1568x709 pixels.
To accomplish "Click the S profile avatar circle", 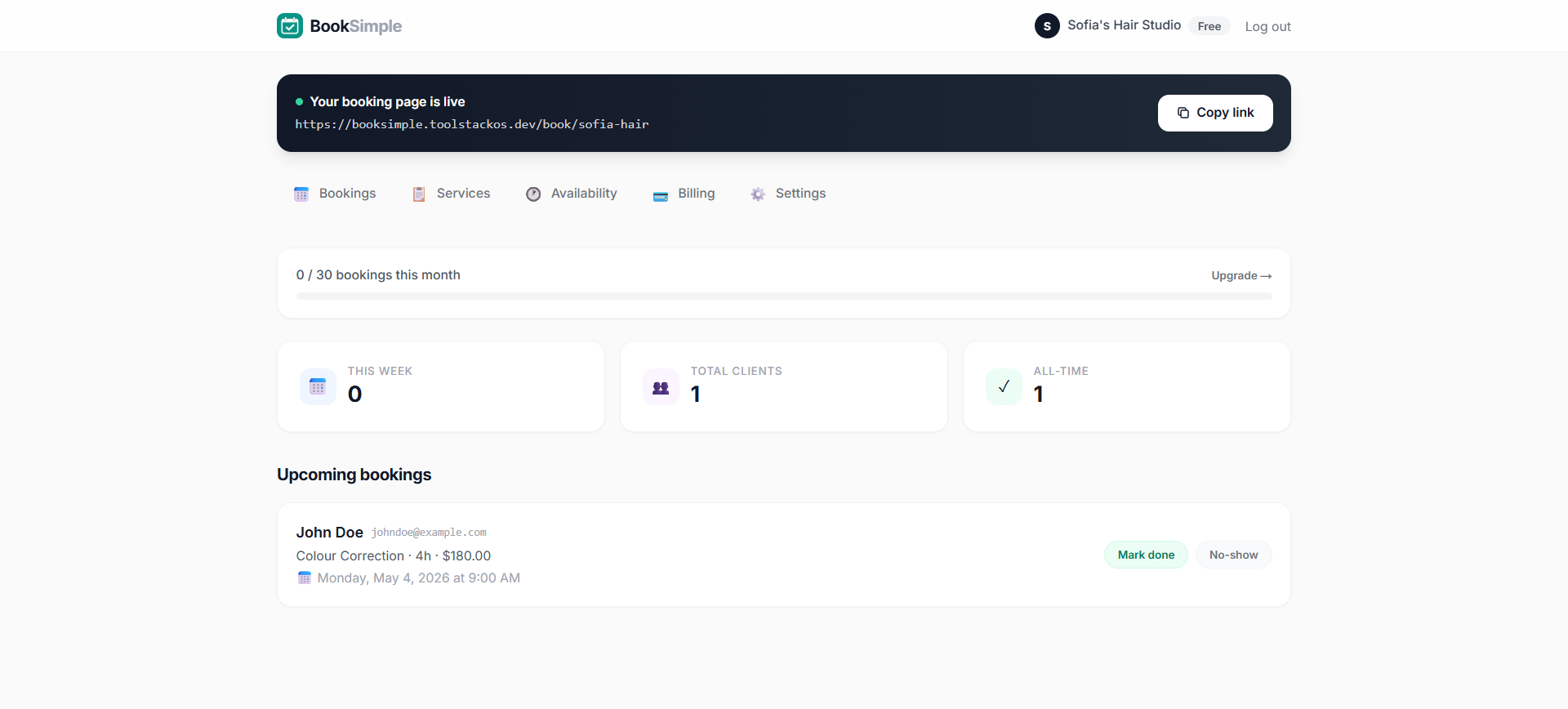I will pos(1047,26).
